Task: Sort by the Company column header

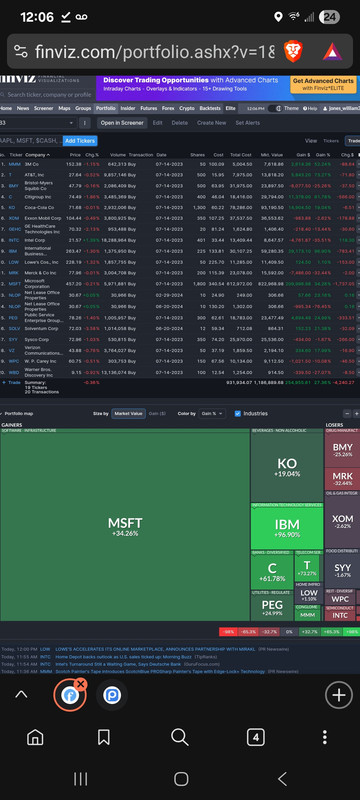Action: (38, 155)
